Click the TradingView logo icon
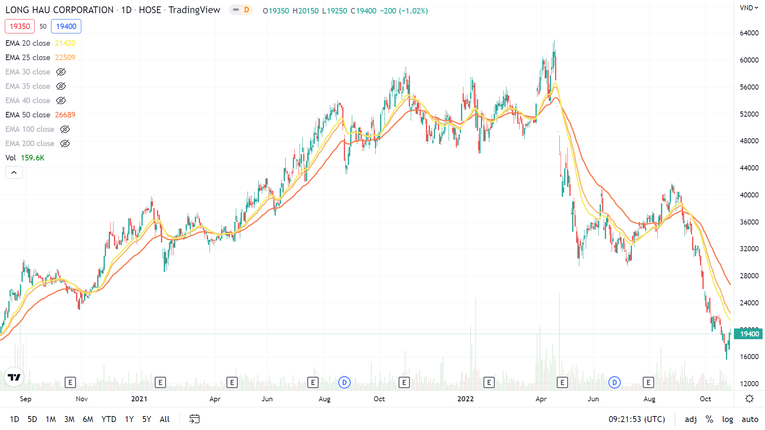 click(x=14, y=377)
